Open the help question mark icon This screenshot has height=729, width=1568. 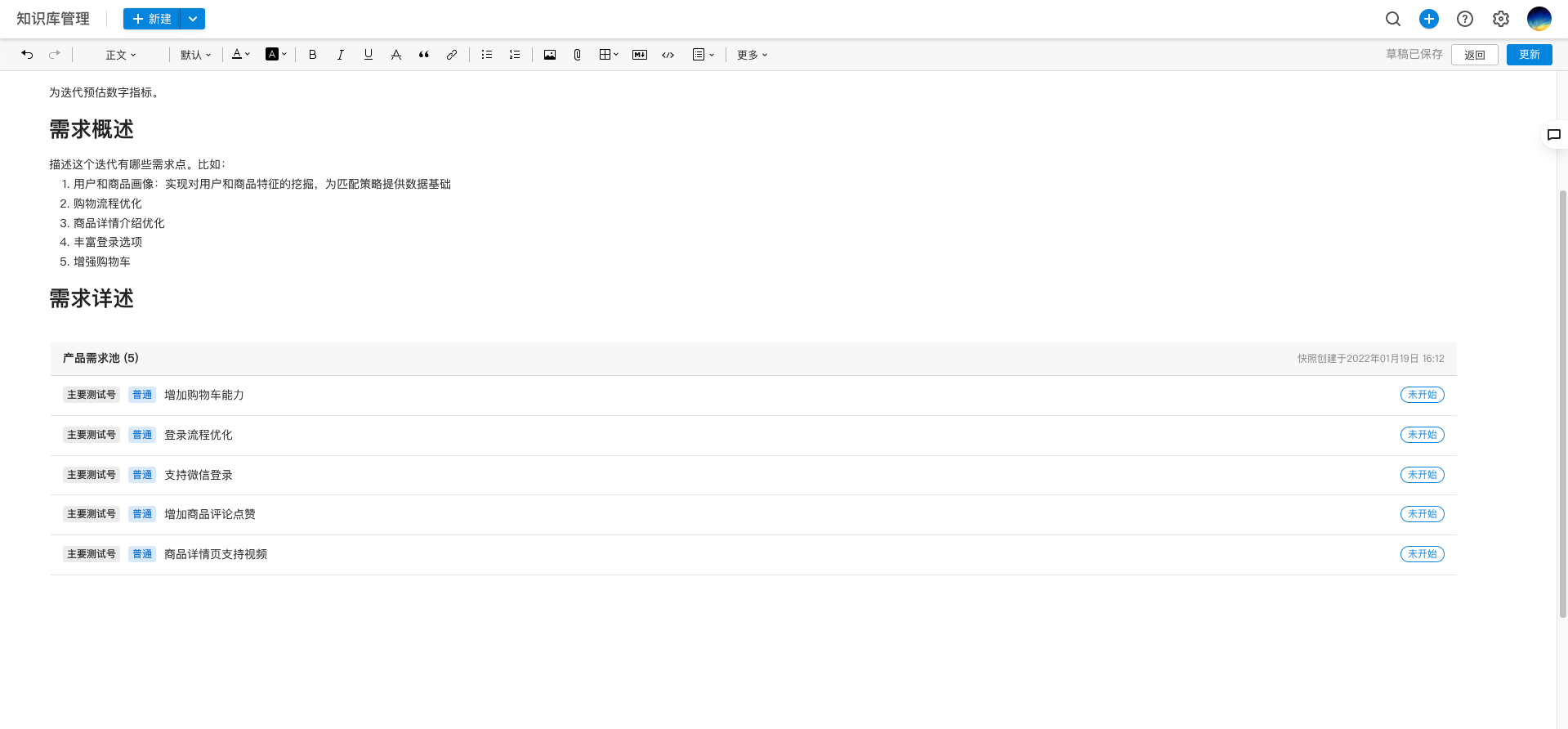tap(1465, 19)
